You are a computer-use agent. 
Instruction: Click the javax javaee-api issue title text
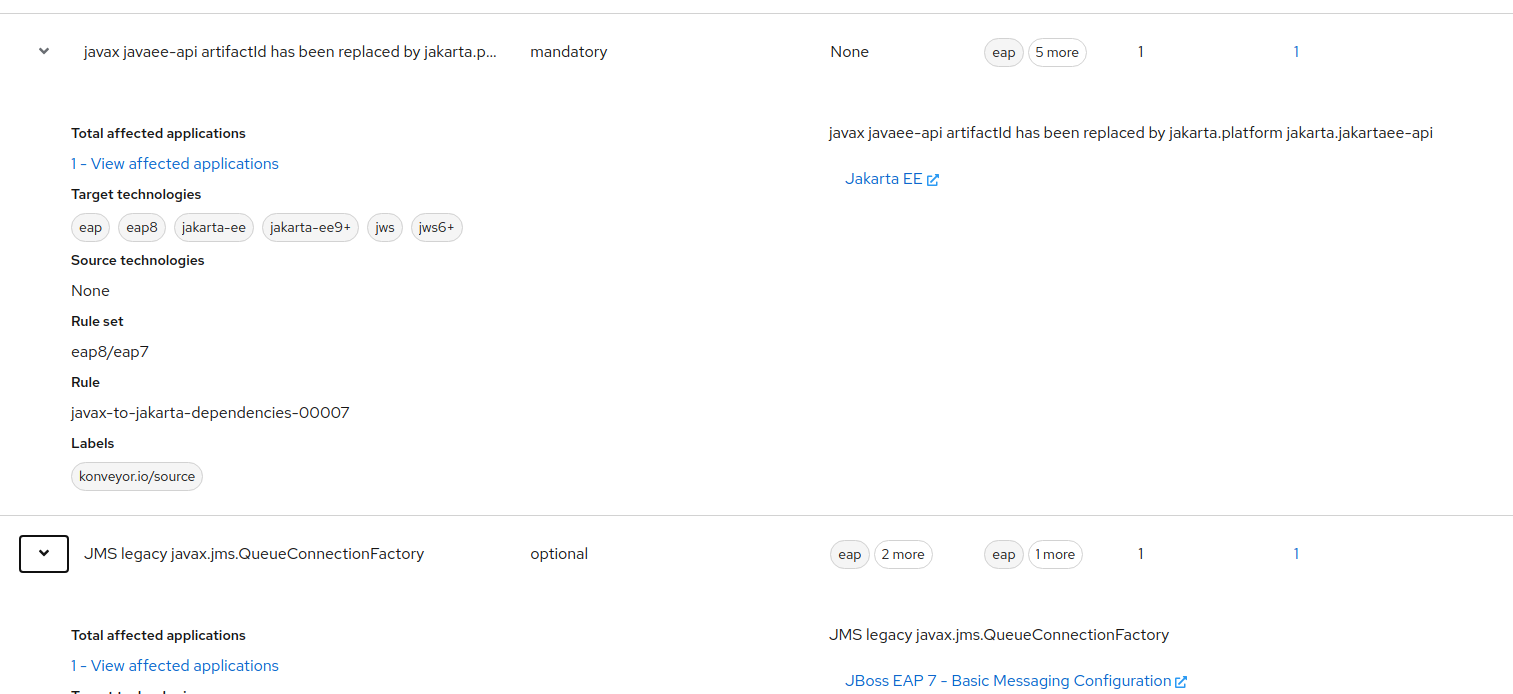[x=290, y=52]
